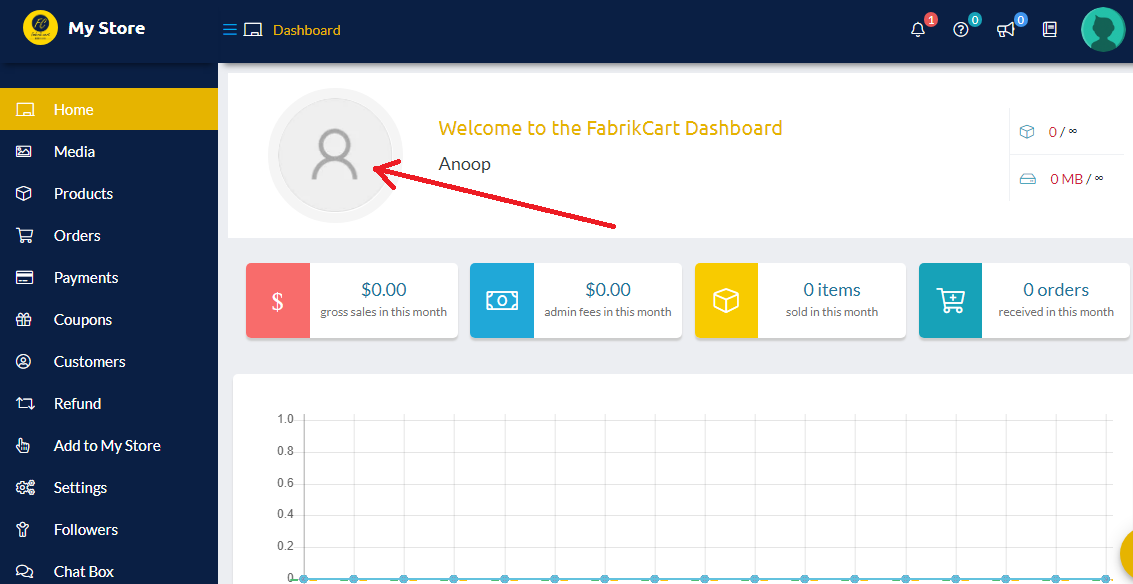The image size is (1133, 584).
Task: Click the $0.00 gross sales value
Action: [x=384, y=290]
